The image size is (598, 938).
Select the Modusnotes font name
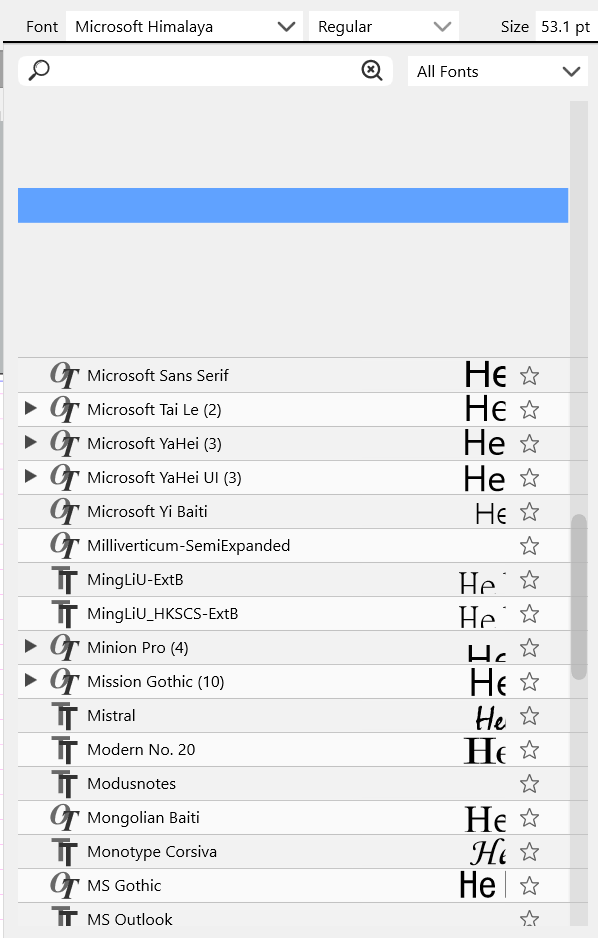tap(132, 784)
